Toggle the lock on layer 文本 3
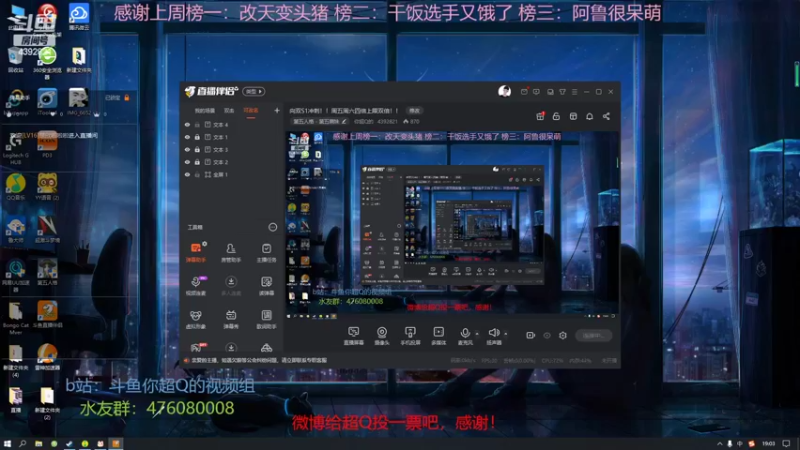This screenshot has width=800, height=450. (197, 149)
